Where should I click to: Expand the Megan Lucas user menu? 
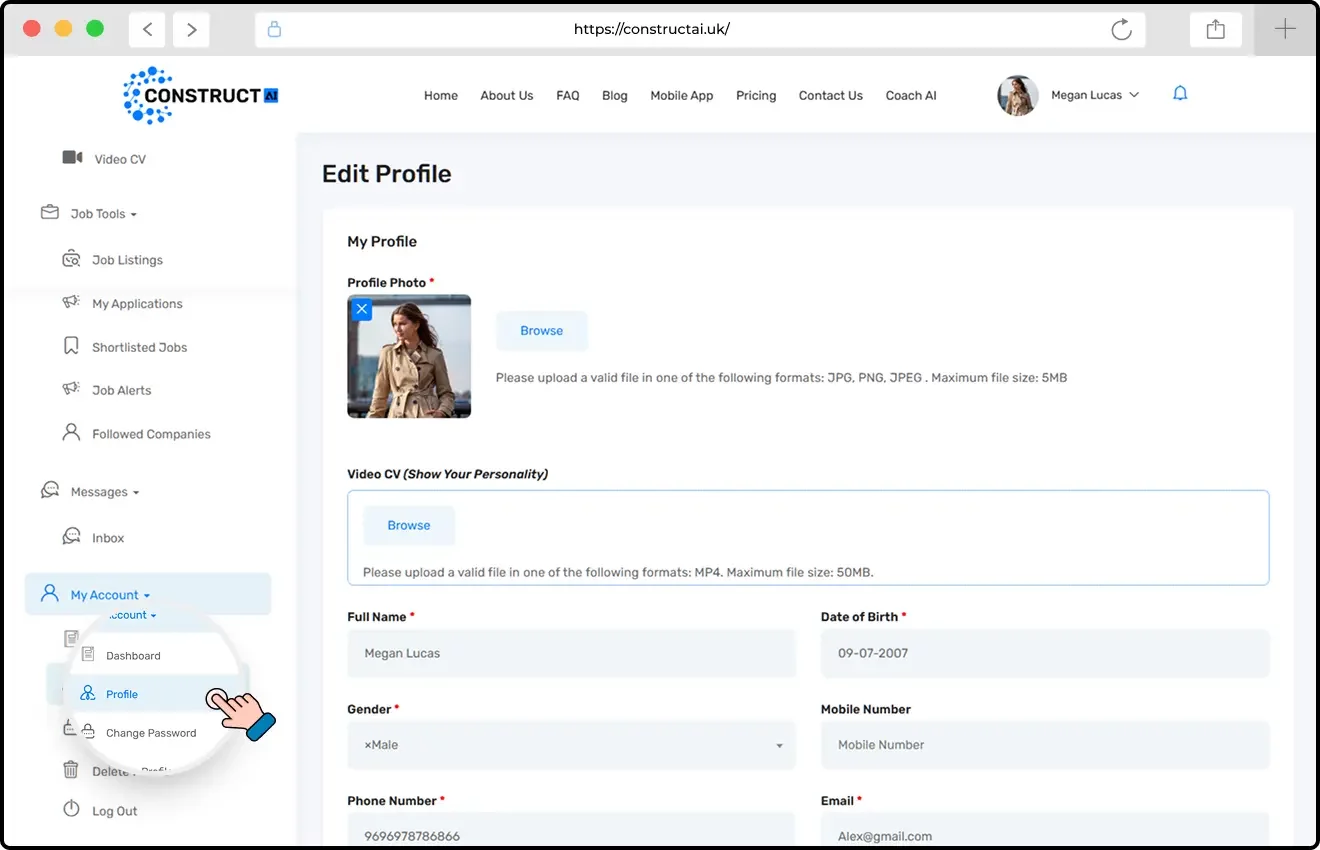1094,96
